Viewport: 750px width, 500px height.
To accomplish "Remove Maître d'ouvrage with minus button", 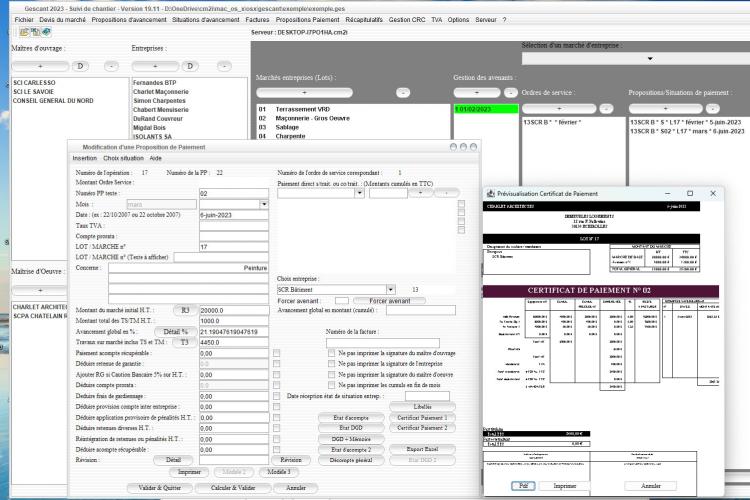I will coord(111,66).
